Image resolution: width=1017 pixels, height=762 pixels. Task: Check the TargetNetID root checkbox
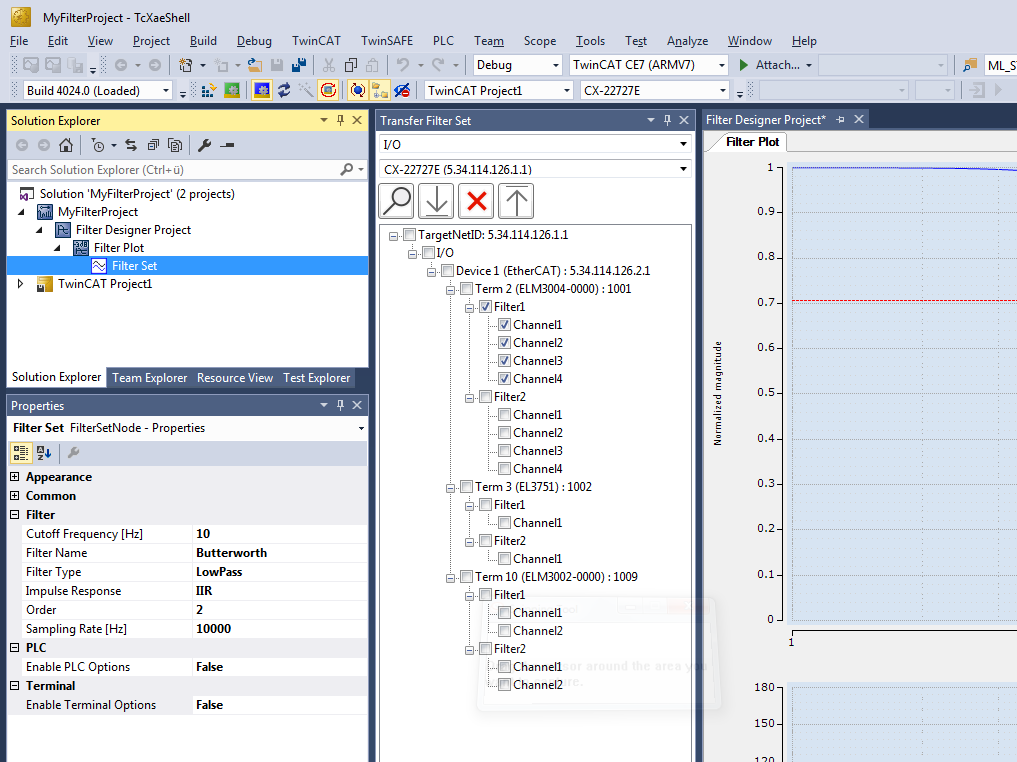coord(409,235)
